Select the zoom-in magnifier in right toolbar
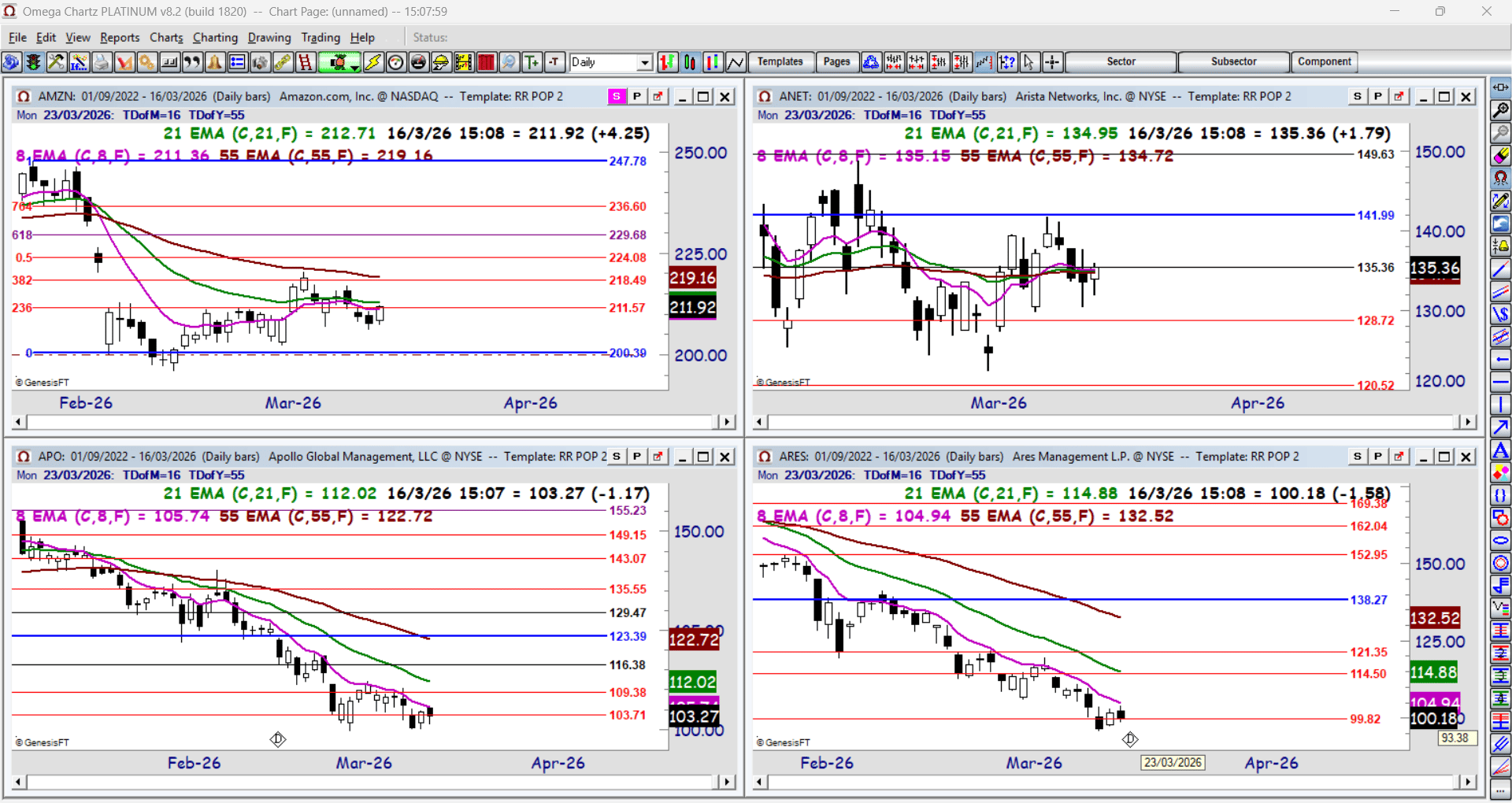This screenshot has width=1512, height=803. (x=1501, y=110)
